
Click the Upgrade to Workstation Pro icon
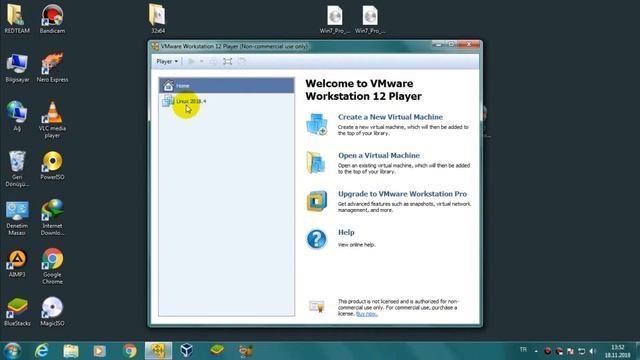click(317, 201)
